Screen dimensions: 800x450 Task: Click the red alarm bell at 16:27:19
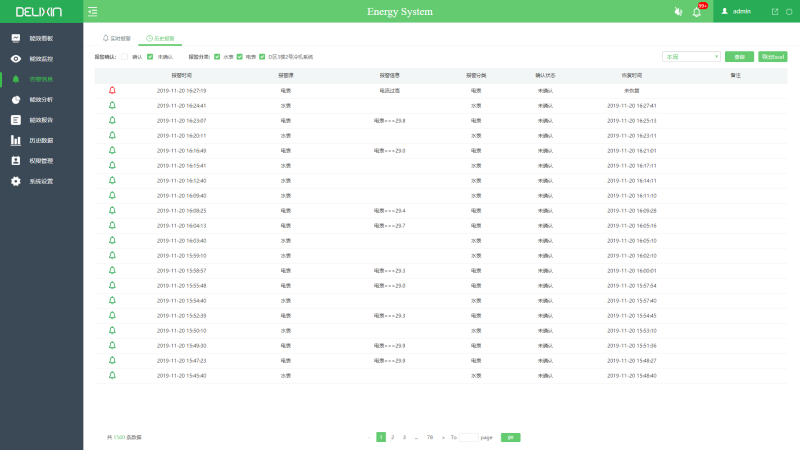coord(112,90)
